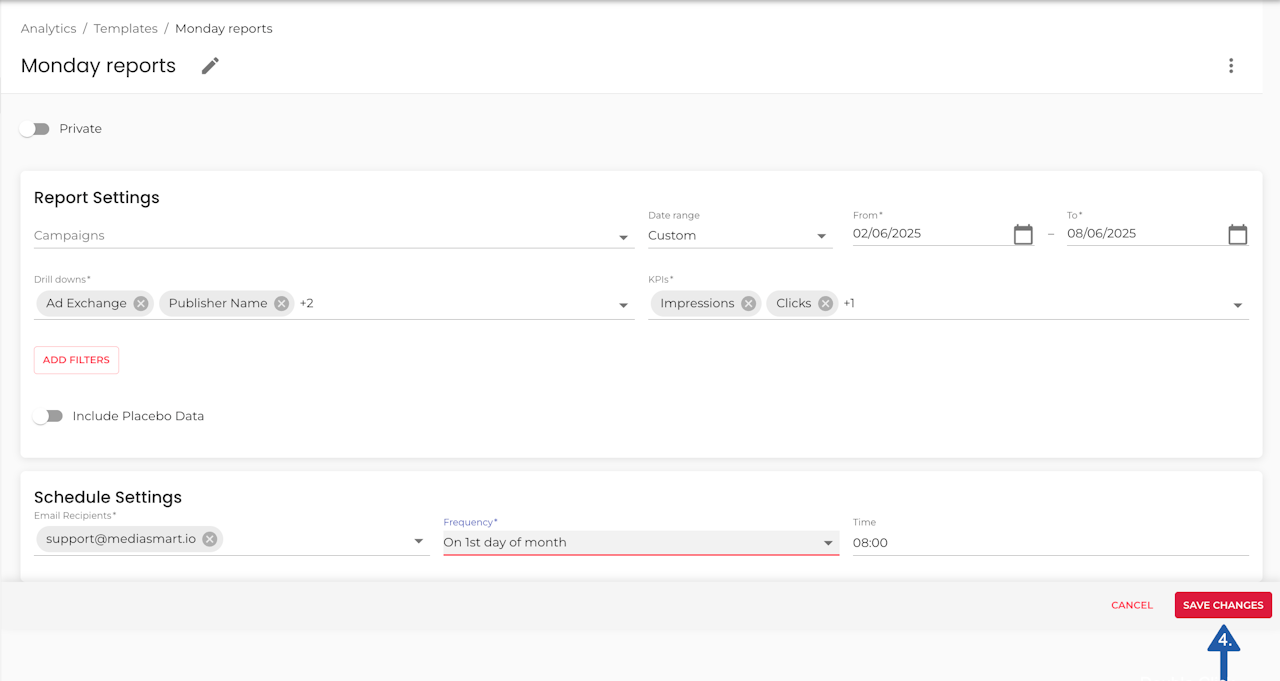Remove the Publisher Name chip

point(282,304)
